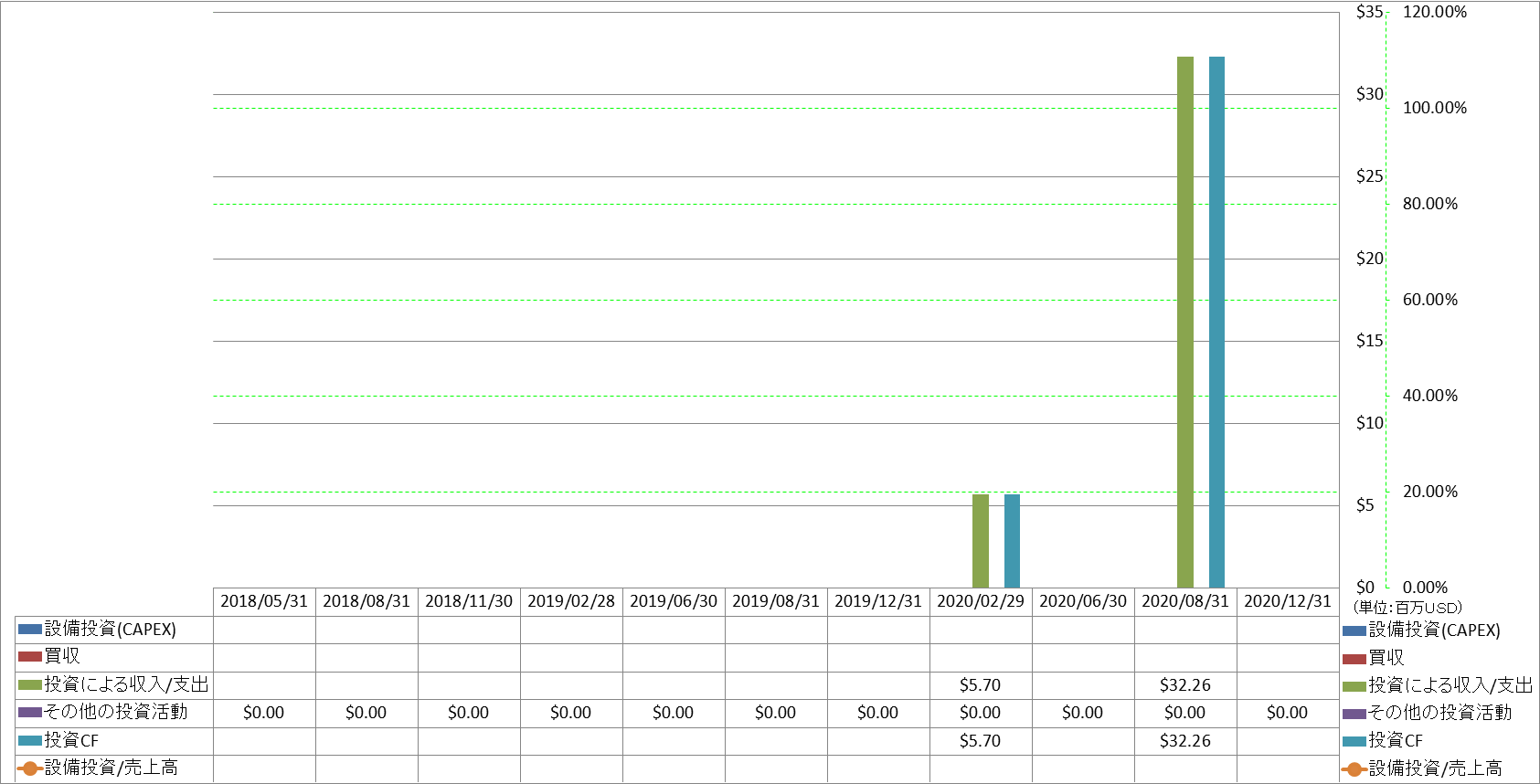
Task: Click the $35 axis label
Action: click(1370, 12)
